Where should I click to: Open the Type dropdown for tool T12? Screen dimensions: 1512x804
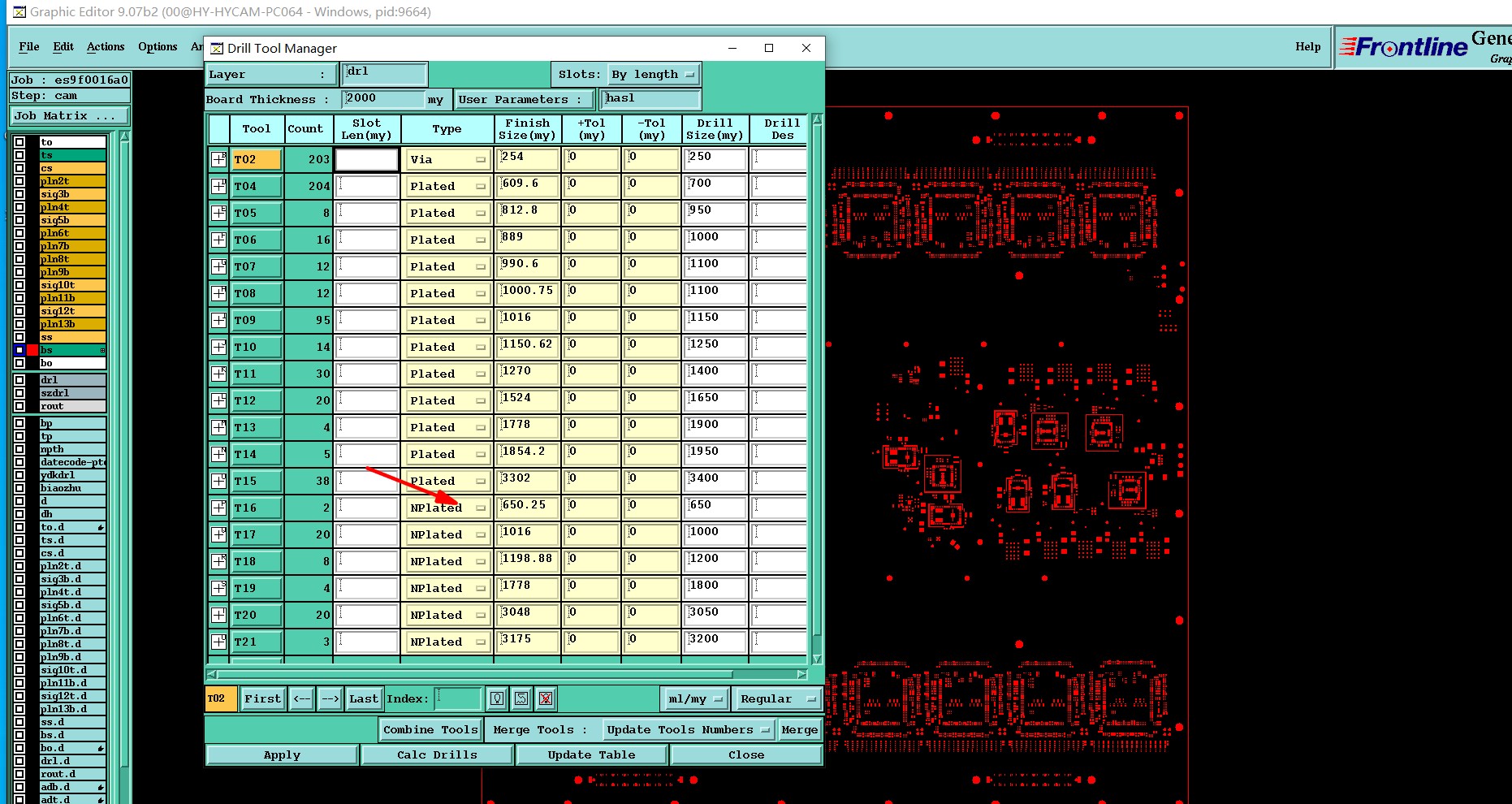pyautogui.click(x=447, y=400)
